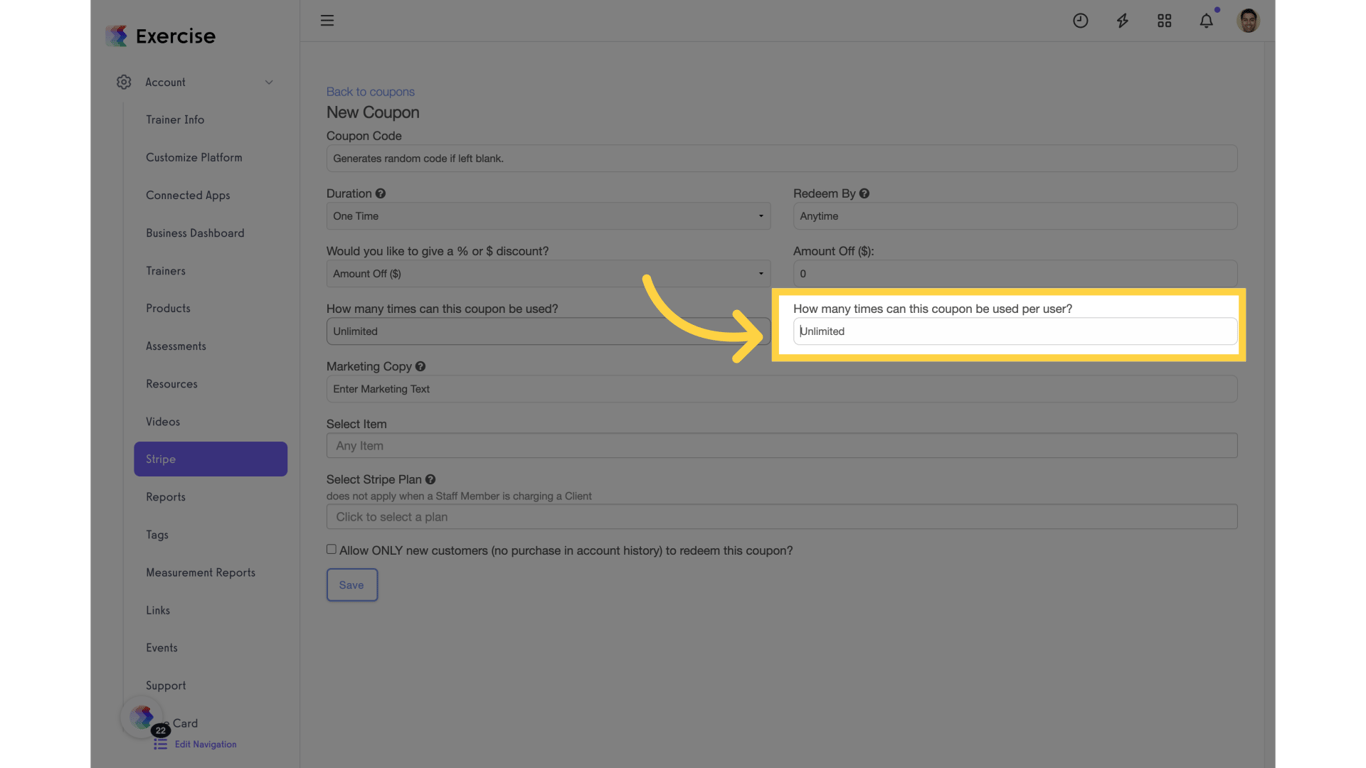
Task: Click the Edit Navigation link
Action: coord(206,744)
